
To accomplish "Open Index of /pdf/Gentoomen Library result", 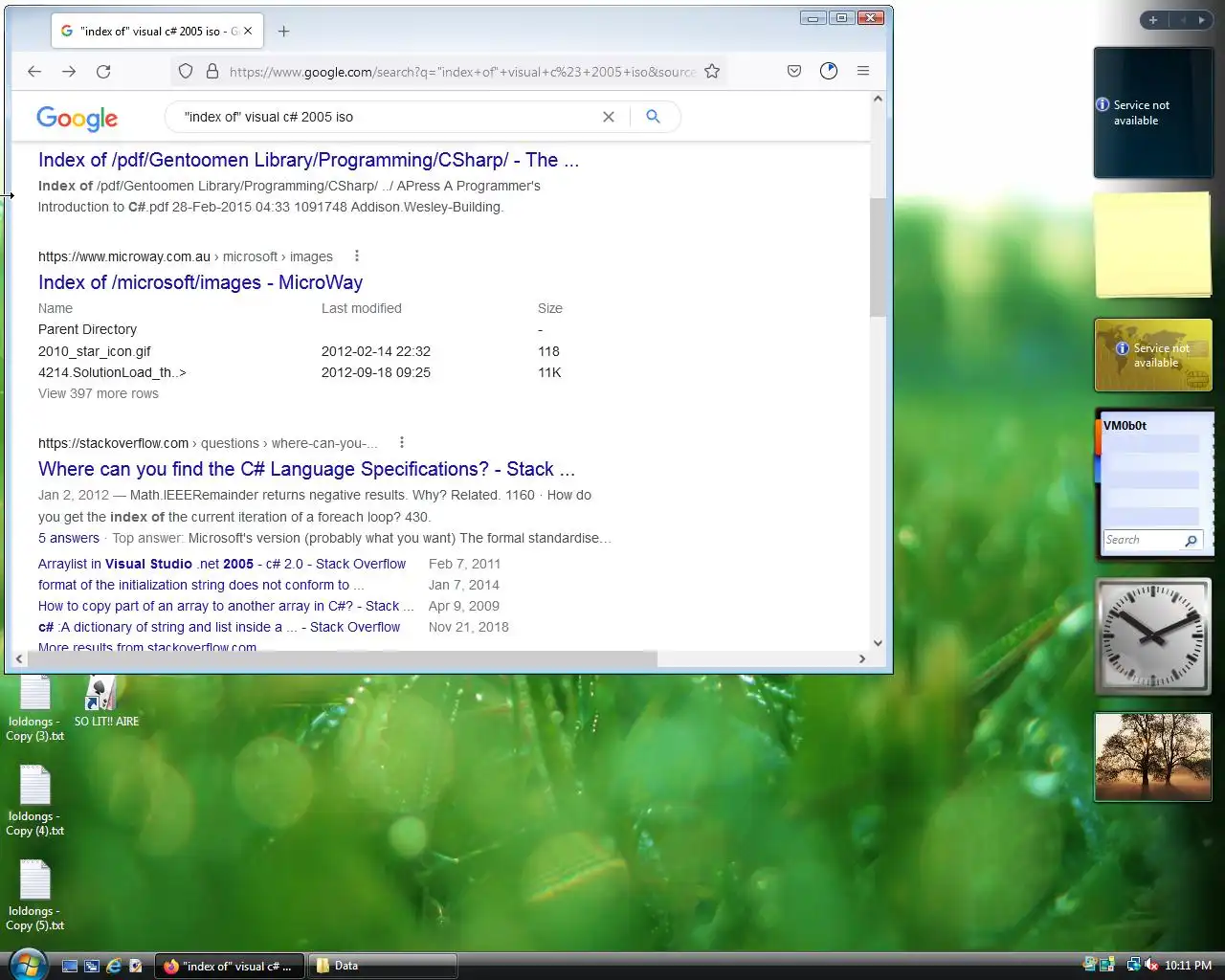I will click(x=308, y=160).
